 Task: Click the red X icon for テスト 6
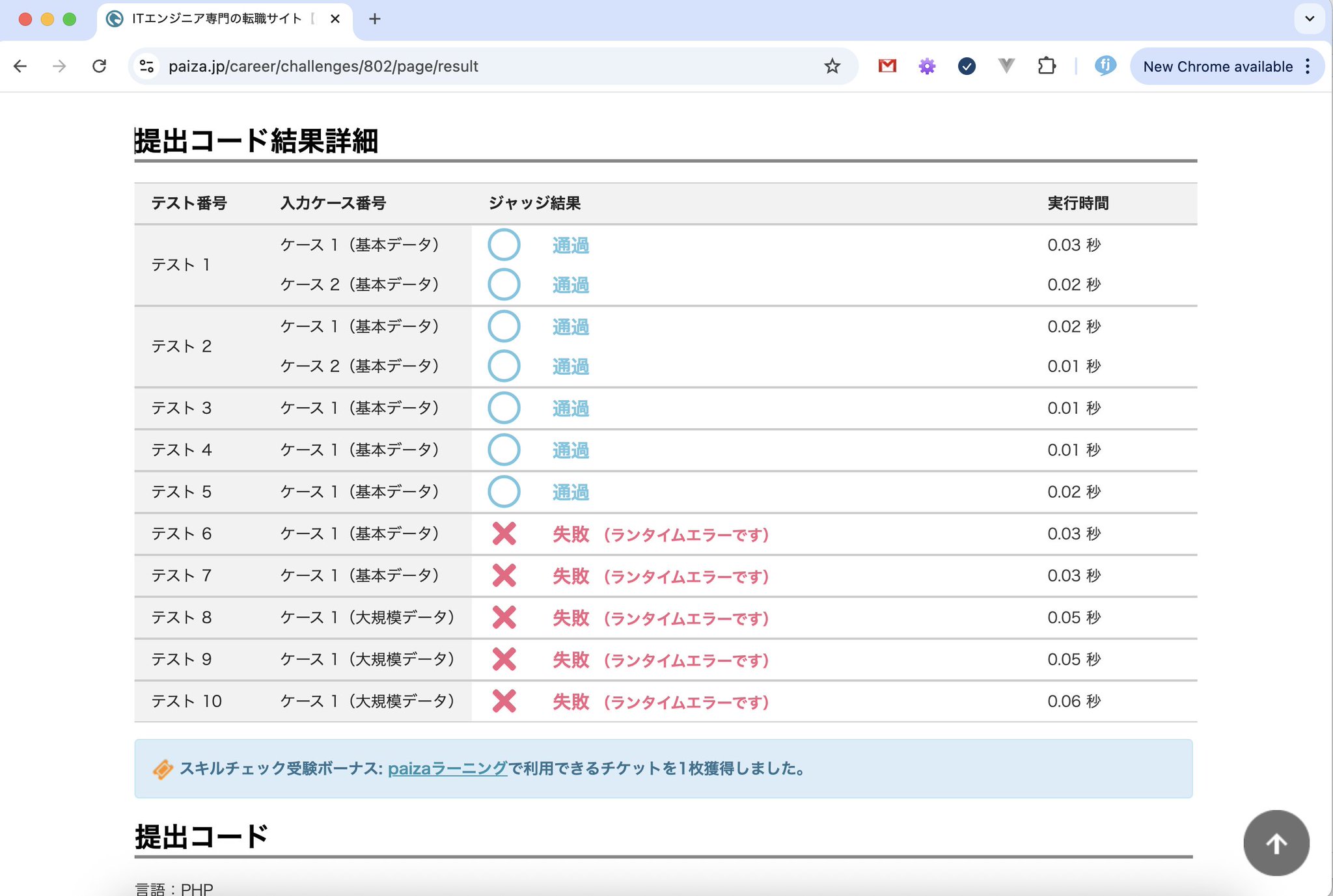coord(504,534)
